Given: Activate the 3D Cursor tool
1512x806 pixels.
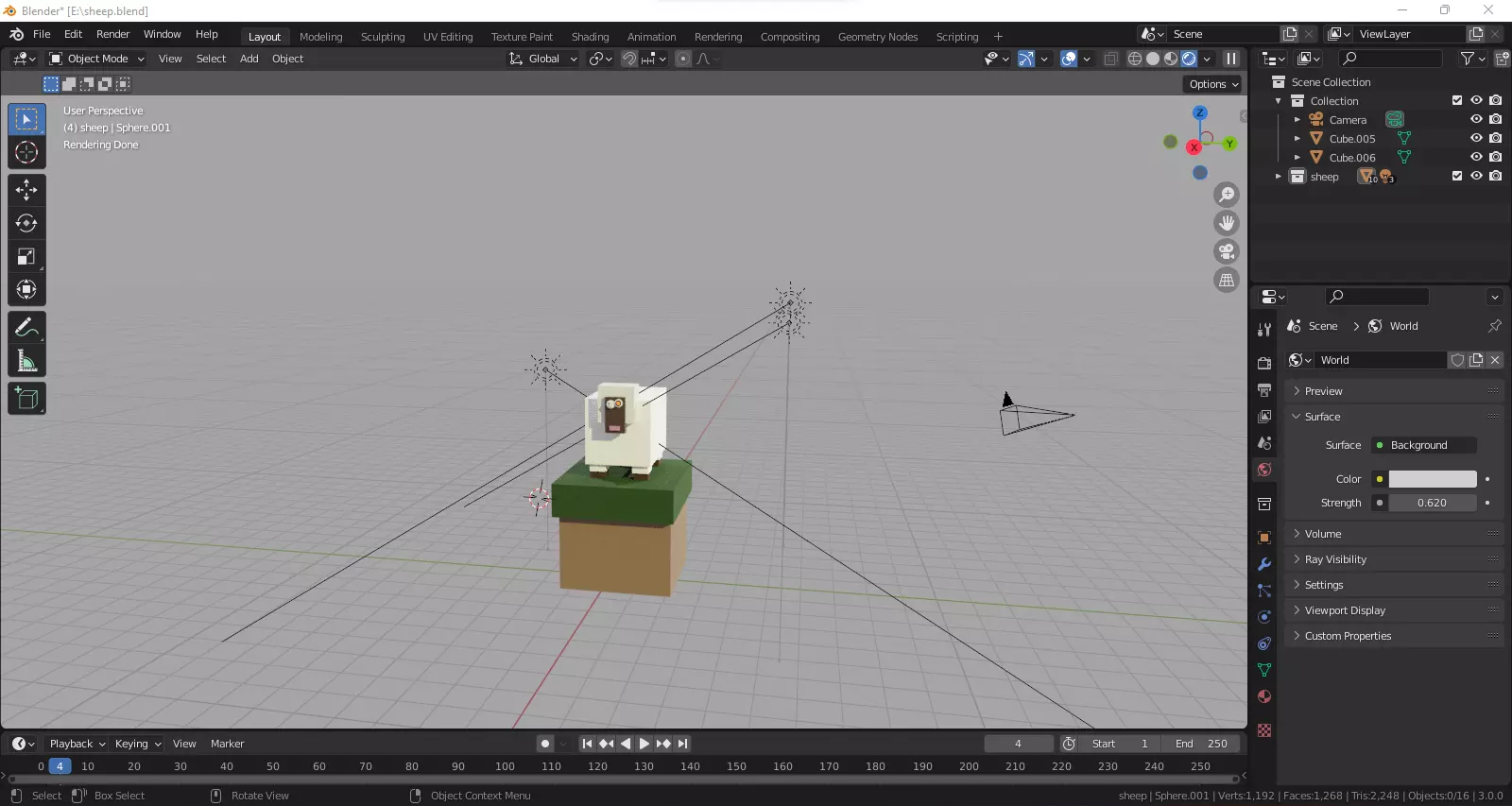Looking at the screenshot, I should tap(26, 152).
